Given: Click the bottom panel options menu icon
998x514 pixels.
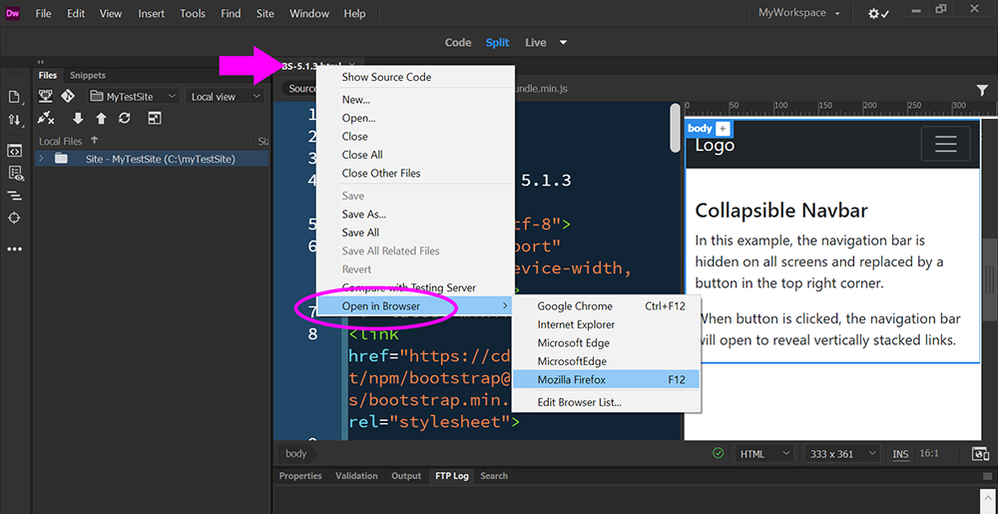Looking at the screenshot, I should point(987,476).
